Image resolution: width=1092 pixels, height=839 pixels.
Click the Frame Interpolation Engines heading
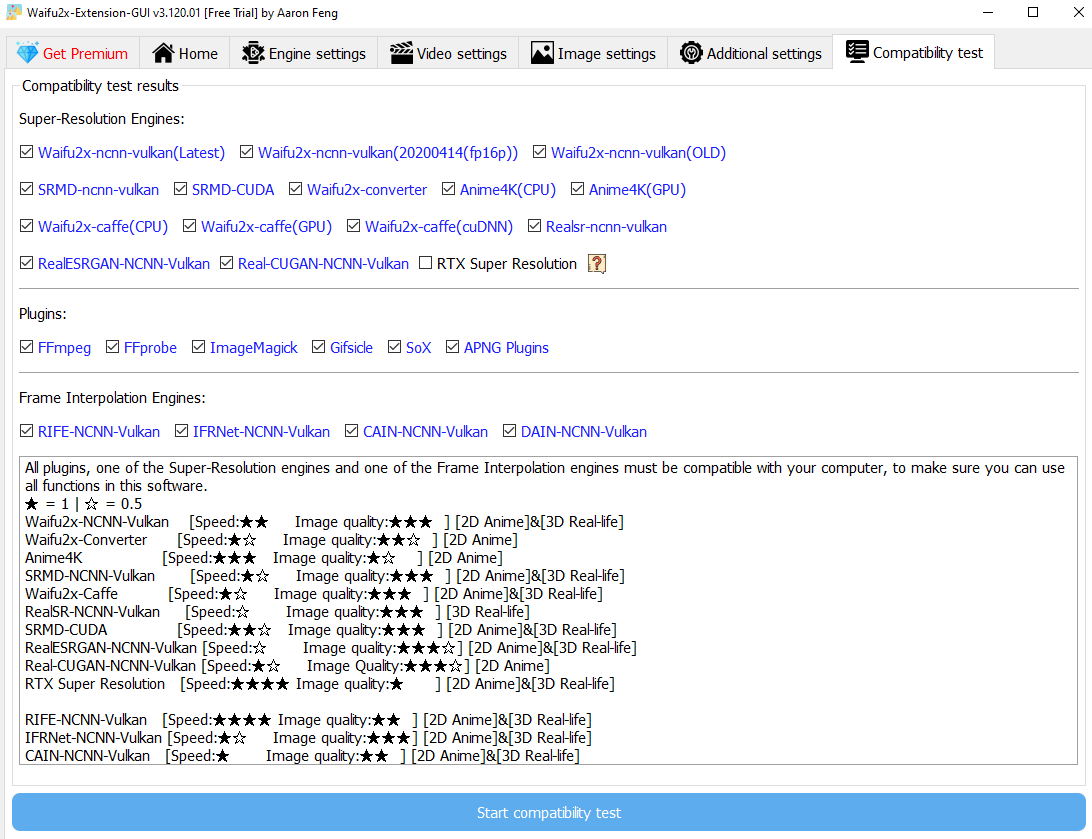pos(112,398)
